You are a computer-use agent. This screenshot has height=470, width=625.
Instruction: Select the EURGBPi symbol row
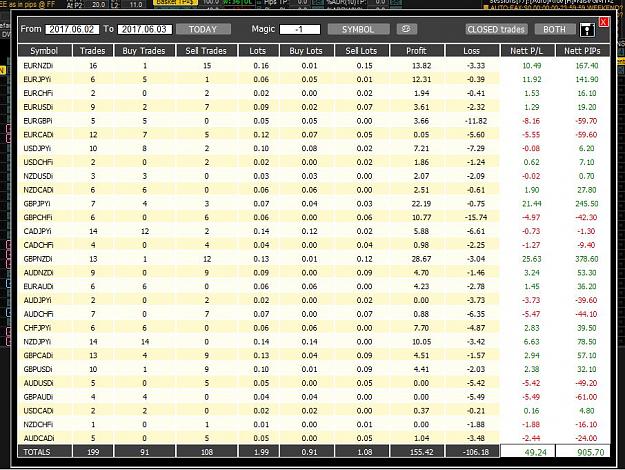pyautogui.click(x=314, y=121)
